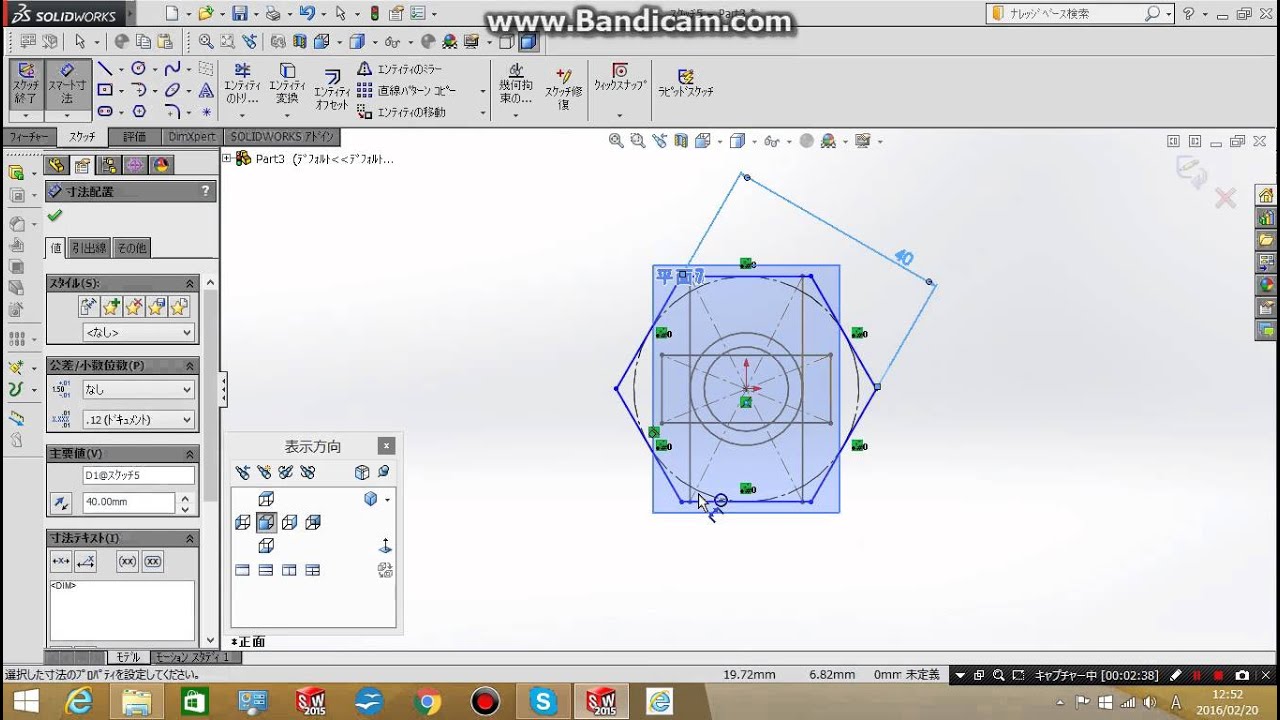Click the Windows Start button
The image size is (1280, 720).
point(25,702)
